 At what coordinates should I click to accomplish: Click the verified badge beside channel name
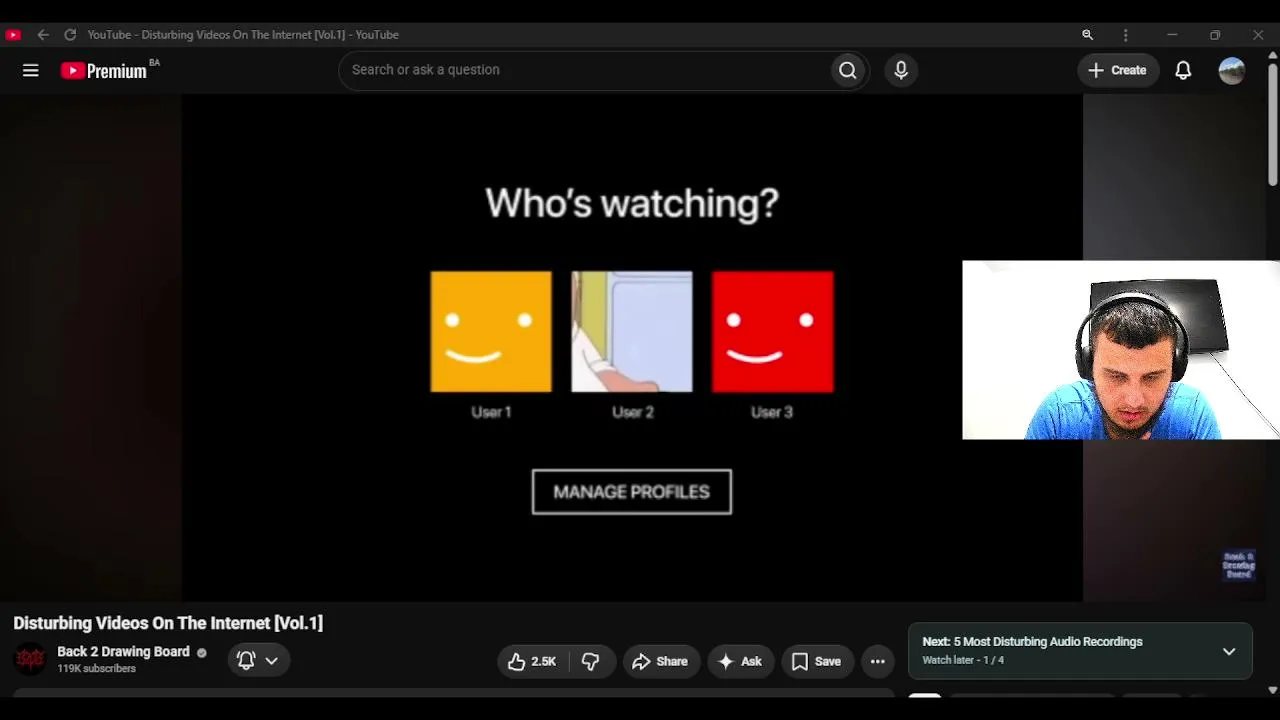point(202,653)
